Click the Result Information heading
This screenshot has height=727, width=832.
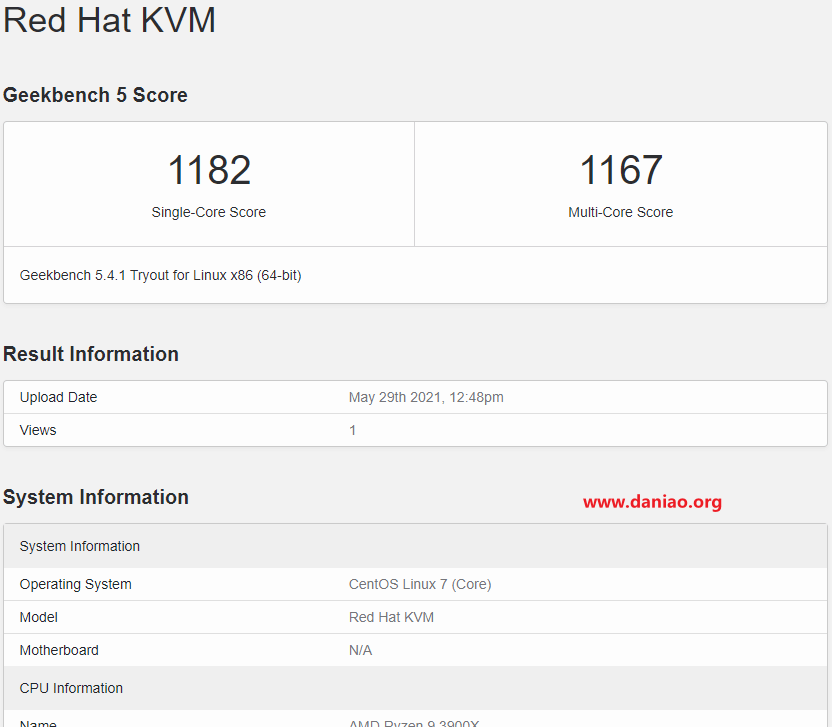click(x=91, y=354)
